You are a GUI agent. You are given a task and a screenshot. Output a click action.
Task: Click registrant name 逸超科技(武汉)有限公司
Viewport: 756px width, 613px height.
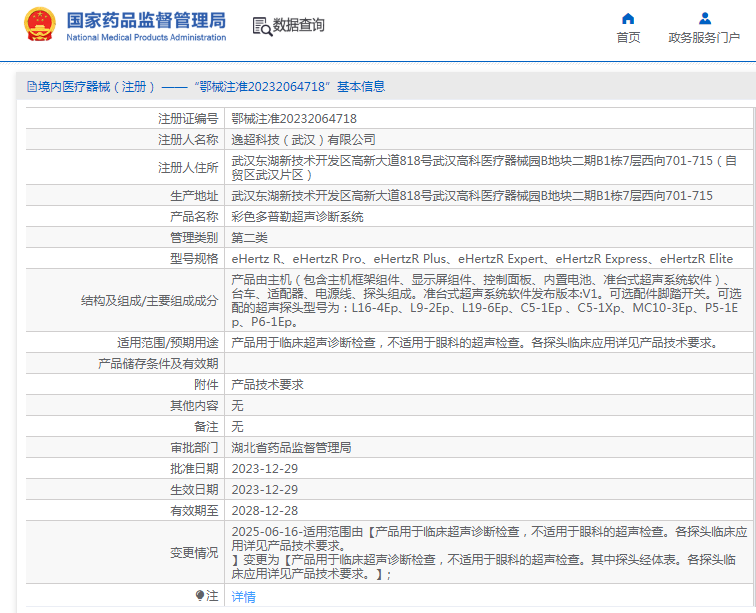304,139
